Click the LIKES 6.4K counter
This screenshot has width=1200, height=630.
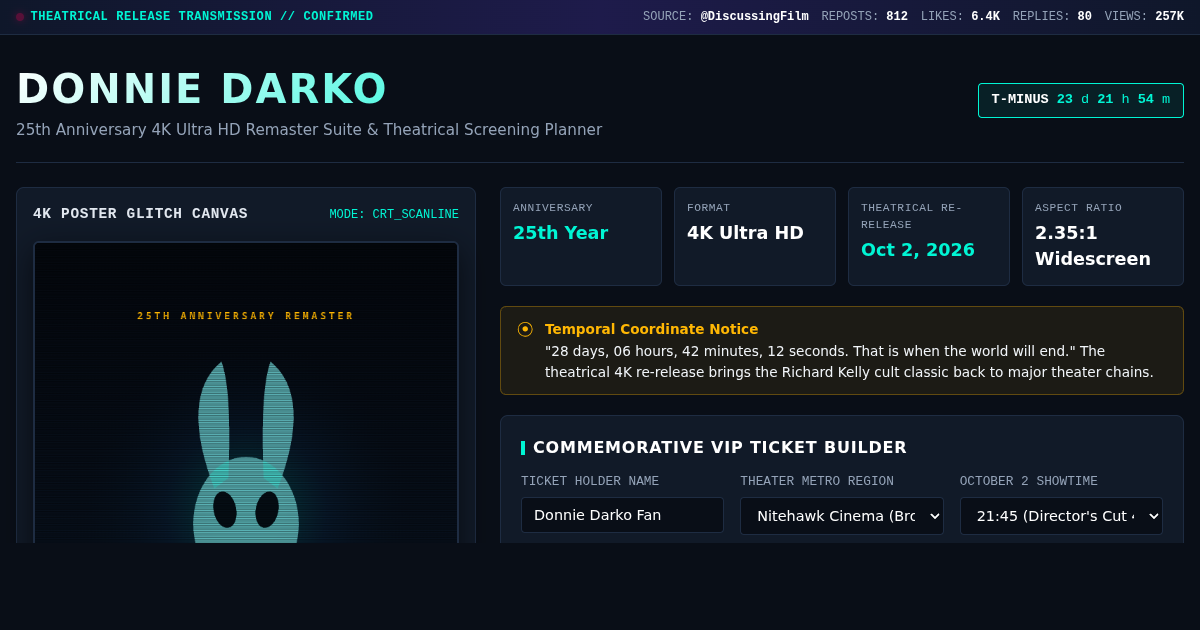pos(960,17)
